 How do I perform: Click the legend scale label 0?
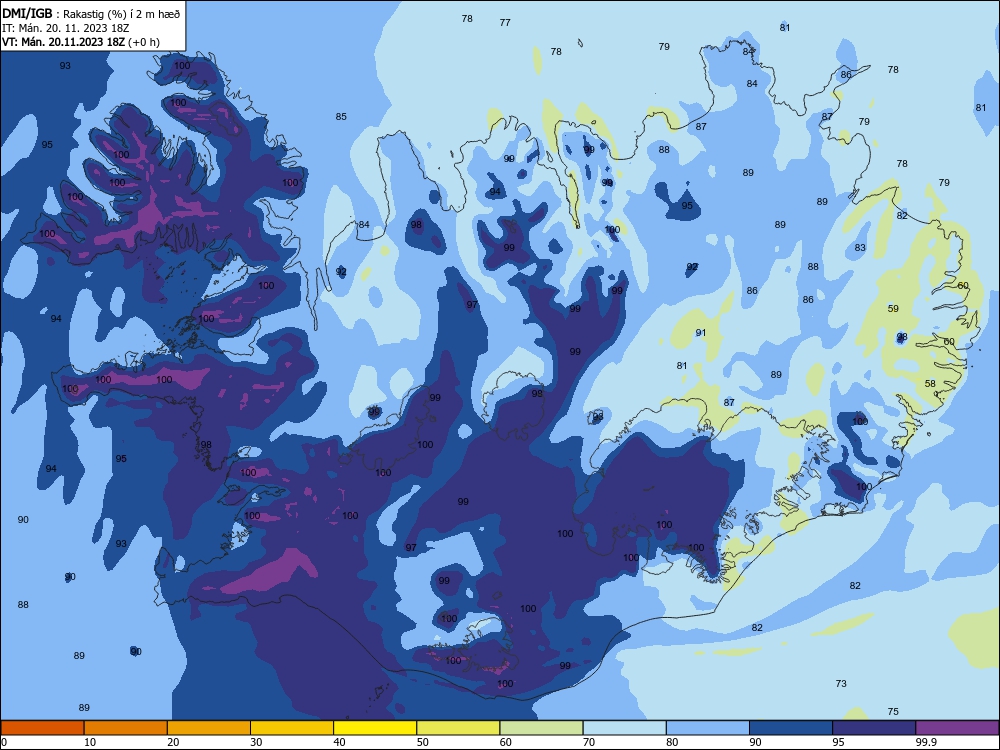pos(4,742)
